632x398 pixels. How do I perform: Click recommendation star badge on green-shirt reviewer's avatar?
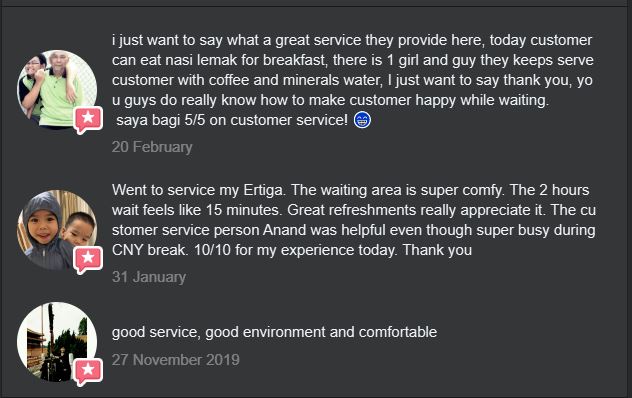click(x=88, y=119)
